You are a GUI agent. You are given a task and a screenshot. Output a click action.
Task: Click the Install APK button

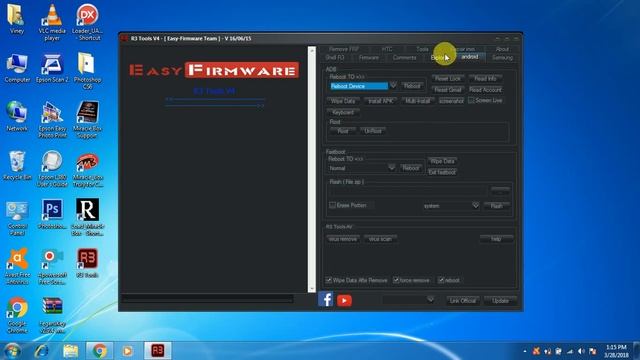[x=380, y=101]
